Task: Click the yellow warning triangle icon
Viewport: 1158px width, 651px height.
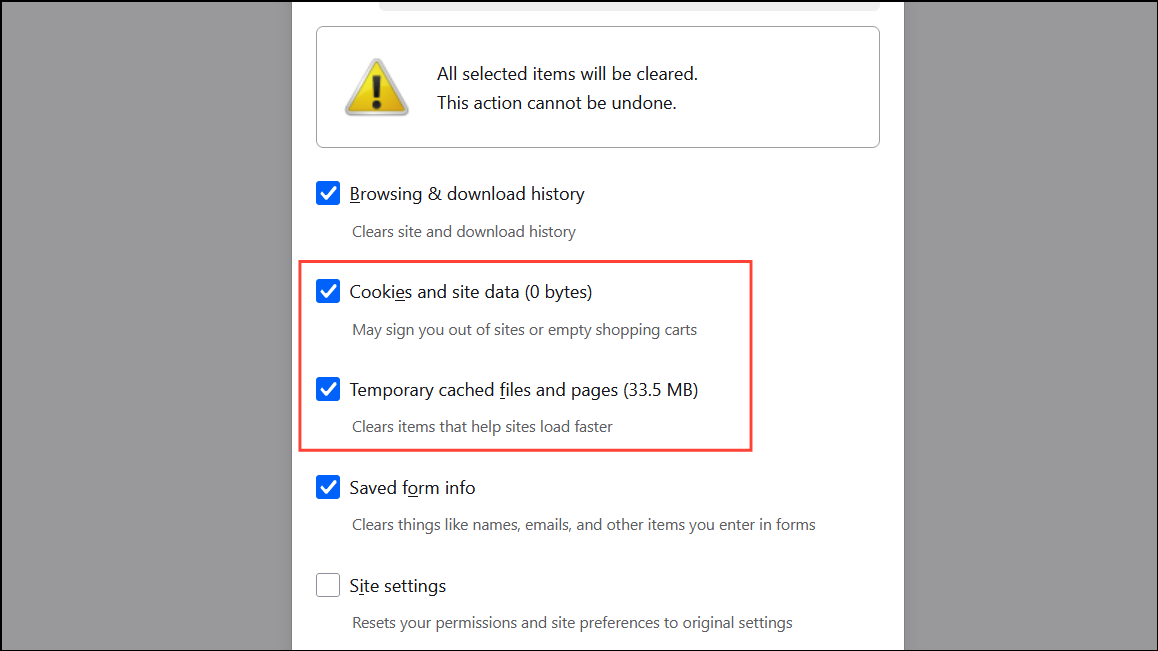Action: [376, 87]
